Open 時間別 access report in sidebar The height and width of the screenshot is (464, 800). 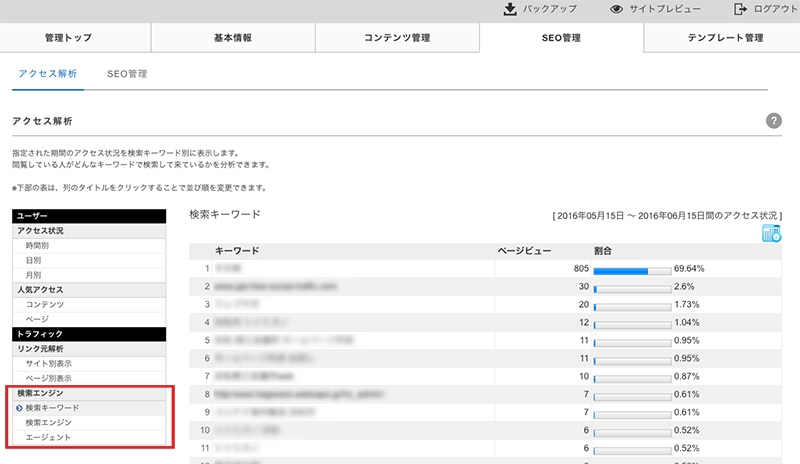point(37,245)
